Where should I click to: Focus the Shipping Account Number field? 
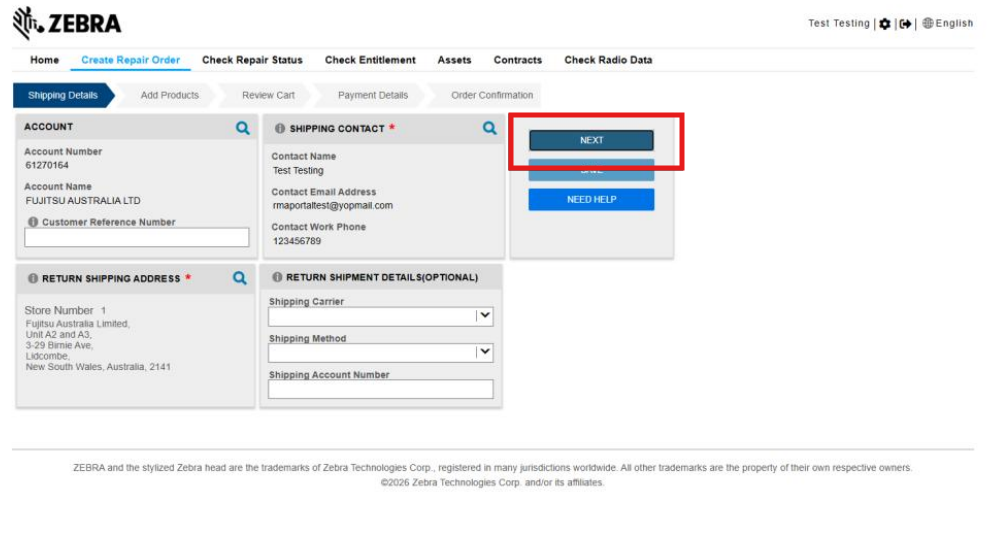pos(381,389)
